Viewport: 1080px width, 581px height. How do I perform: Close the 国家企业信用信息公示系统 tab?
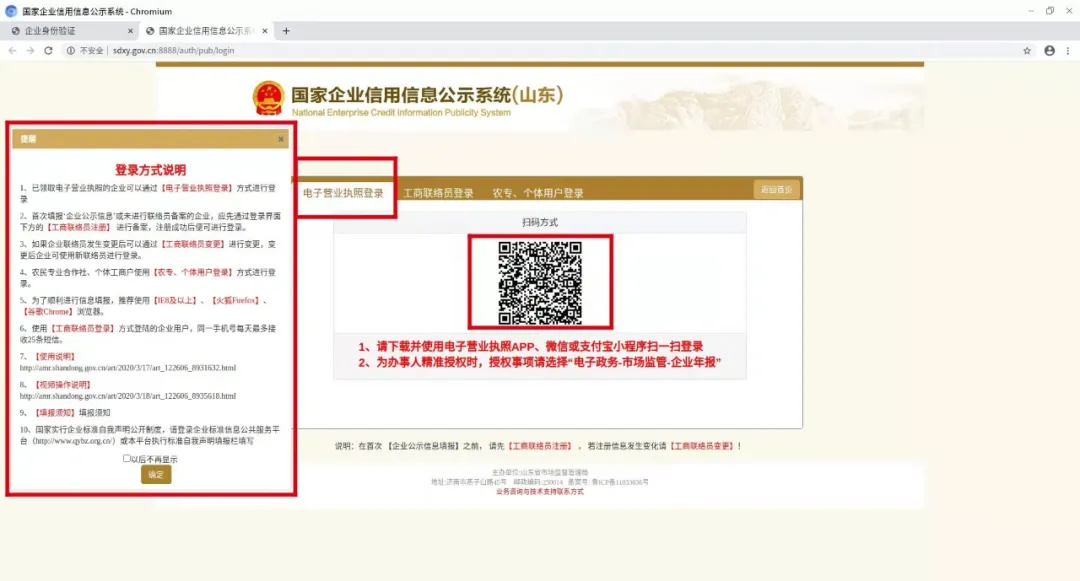[264, 30]
